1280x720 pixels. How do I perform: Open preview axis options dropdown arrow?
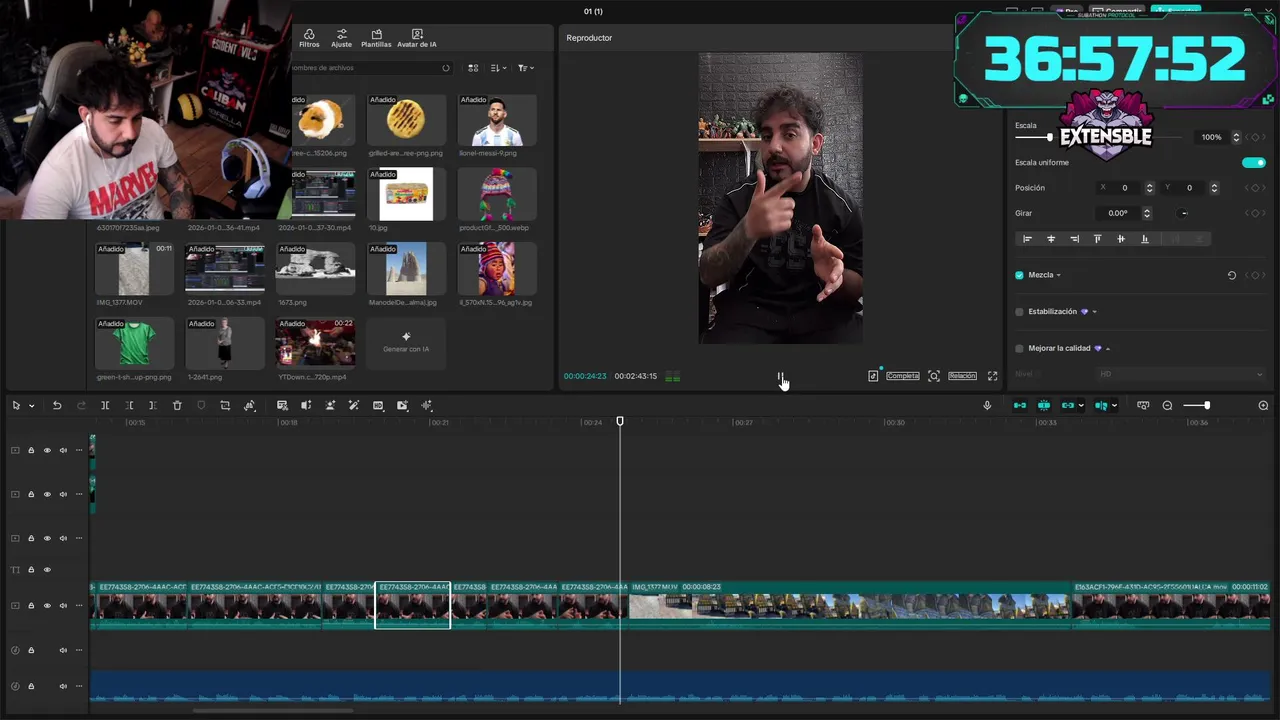tap(1115, 405)
